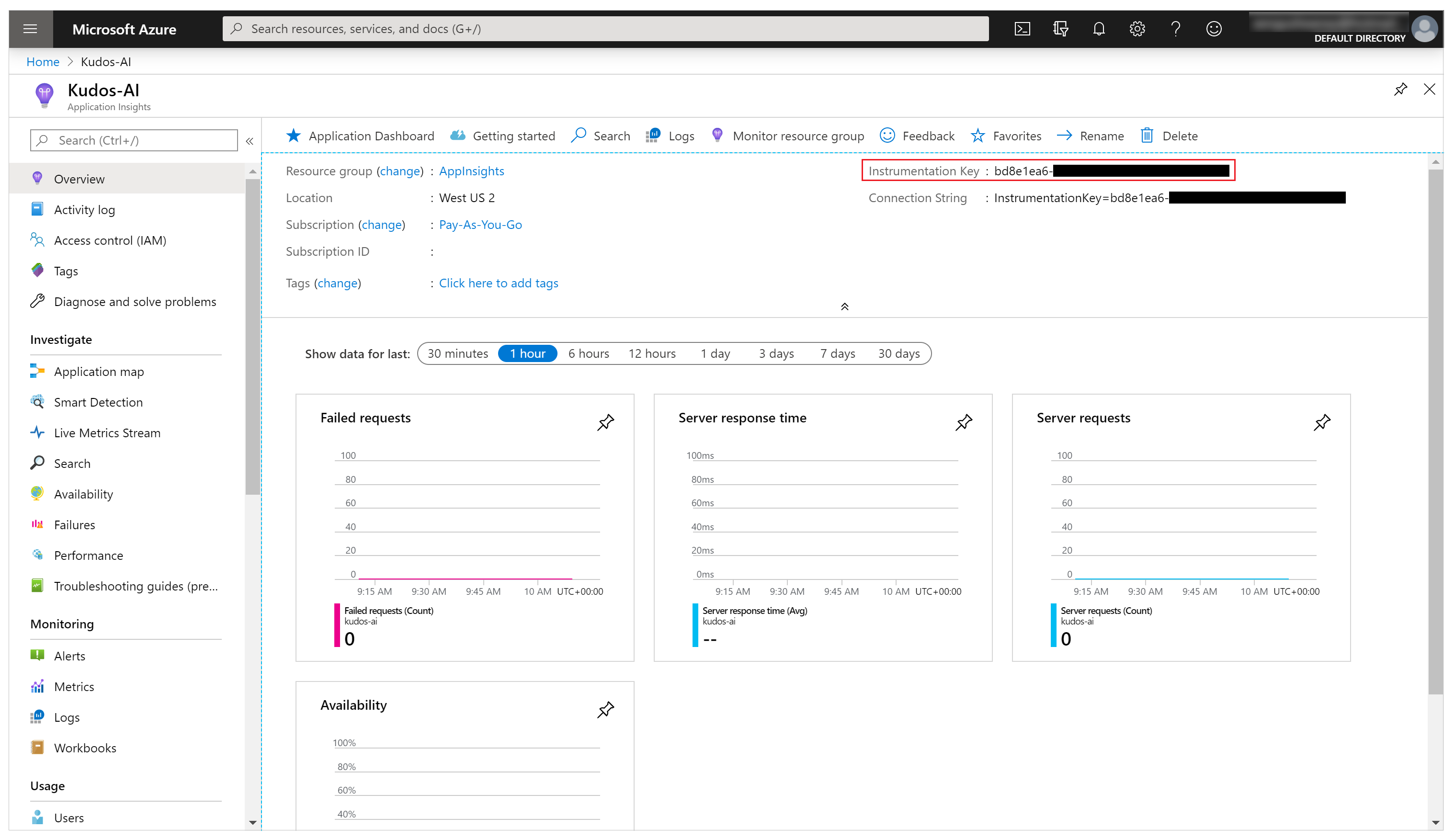This screenshot has width=1455, height=840.
Task: Click the AppInsights resource group link
Action: tap(471, 170)
